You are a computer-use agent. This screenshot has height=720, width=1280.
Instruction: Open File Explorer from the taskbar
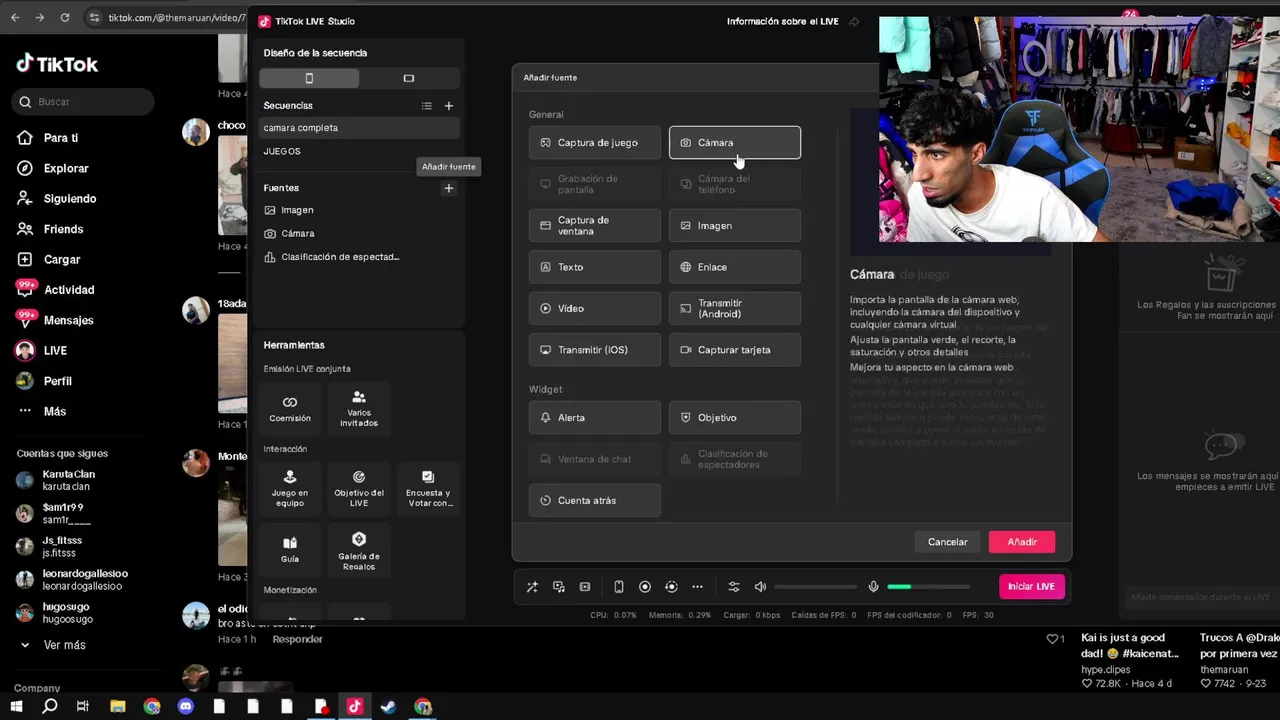coord(118,706)
